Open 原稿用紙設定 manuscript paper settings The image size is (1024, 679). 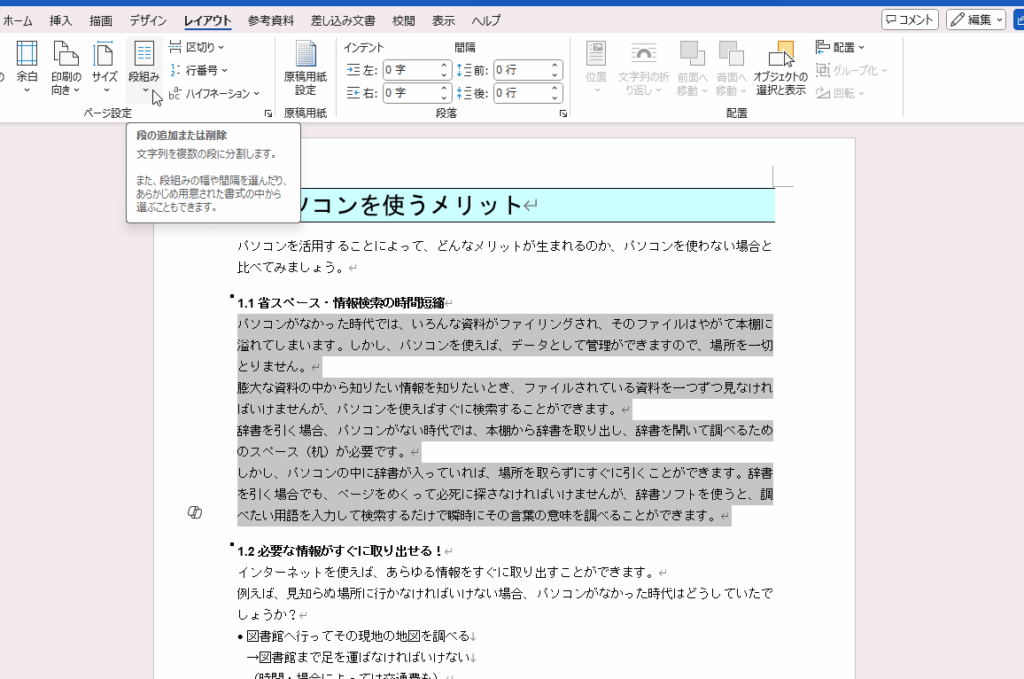305,66
